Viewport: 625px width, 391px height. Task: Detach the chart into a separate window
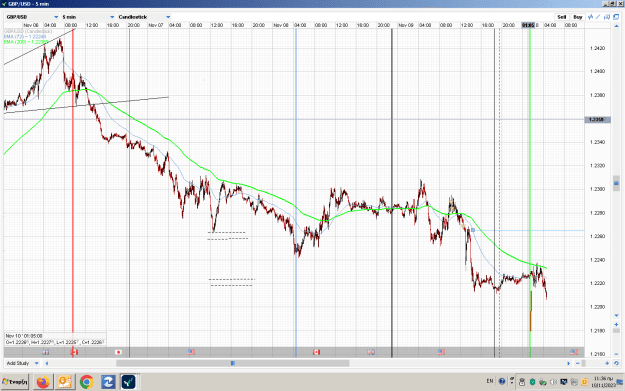click(616, 17)
